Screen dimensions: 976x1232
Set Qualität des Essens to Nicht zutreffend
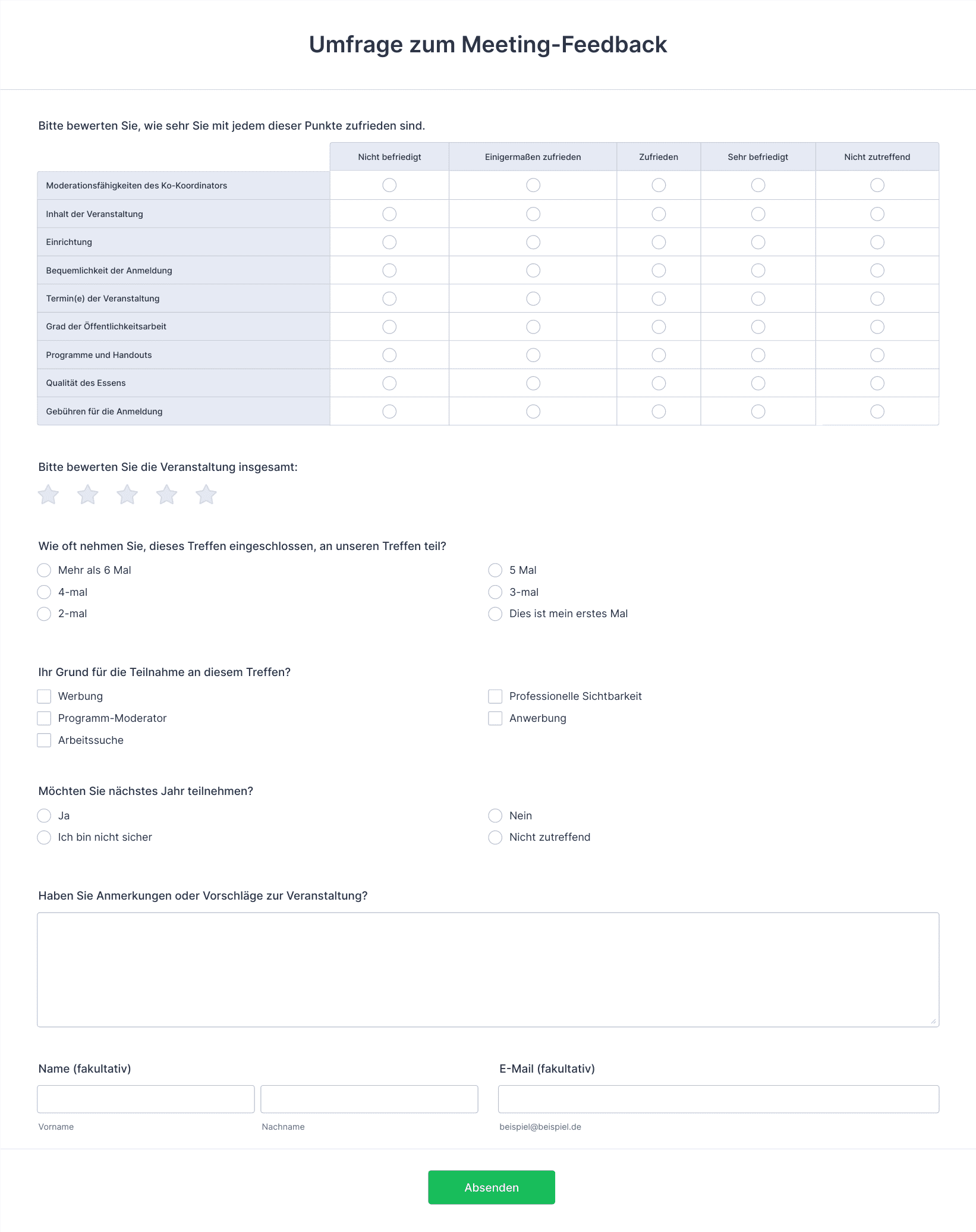(877, 383)
